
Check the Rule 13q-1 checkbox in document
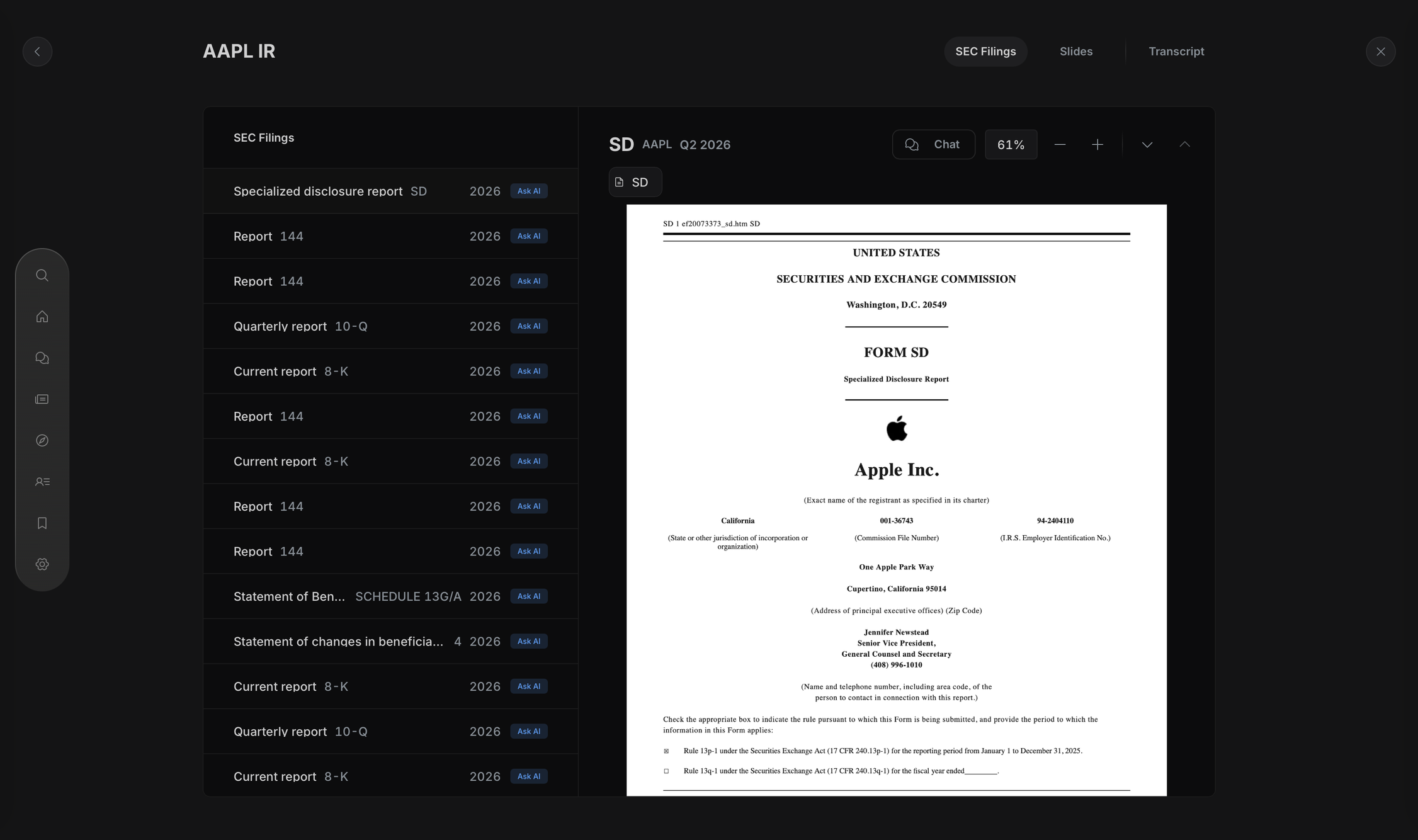(666, 771)
